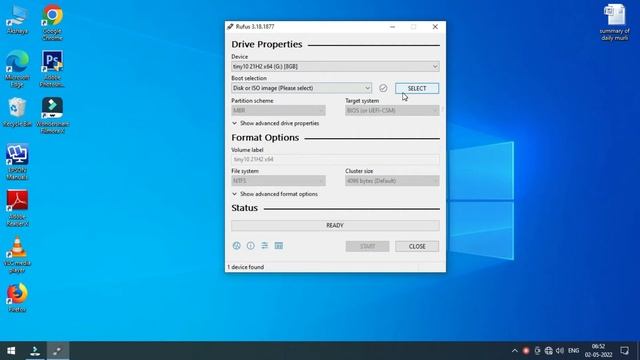Open the Rufus log icon
The height and width of the screenshot is (360, 640).
279,246
